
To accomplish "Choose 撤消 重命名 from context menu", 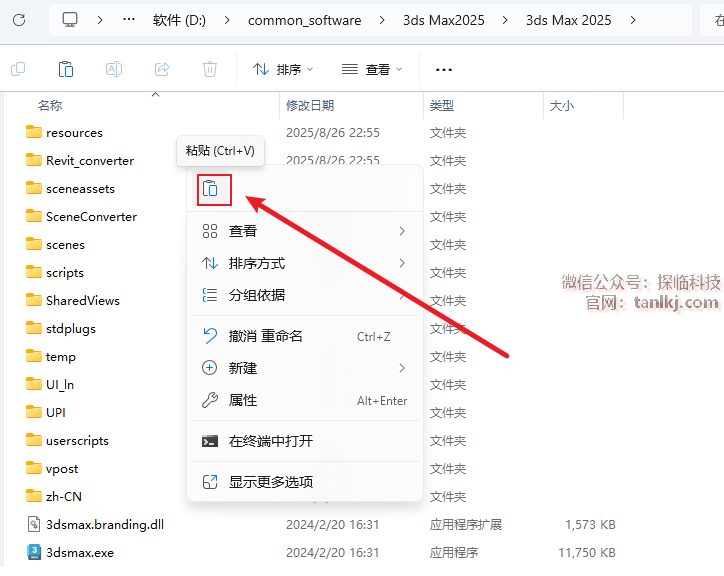I will pyautogui.click(x=305, y=336).
